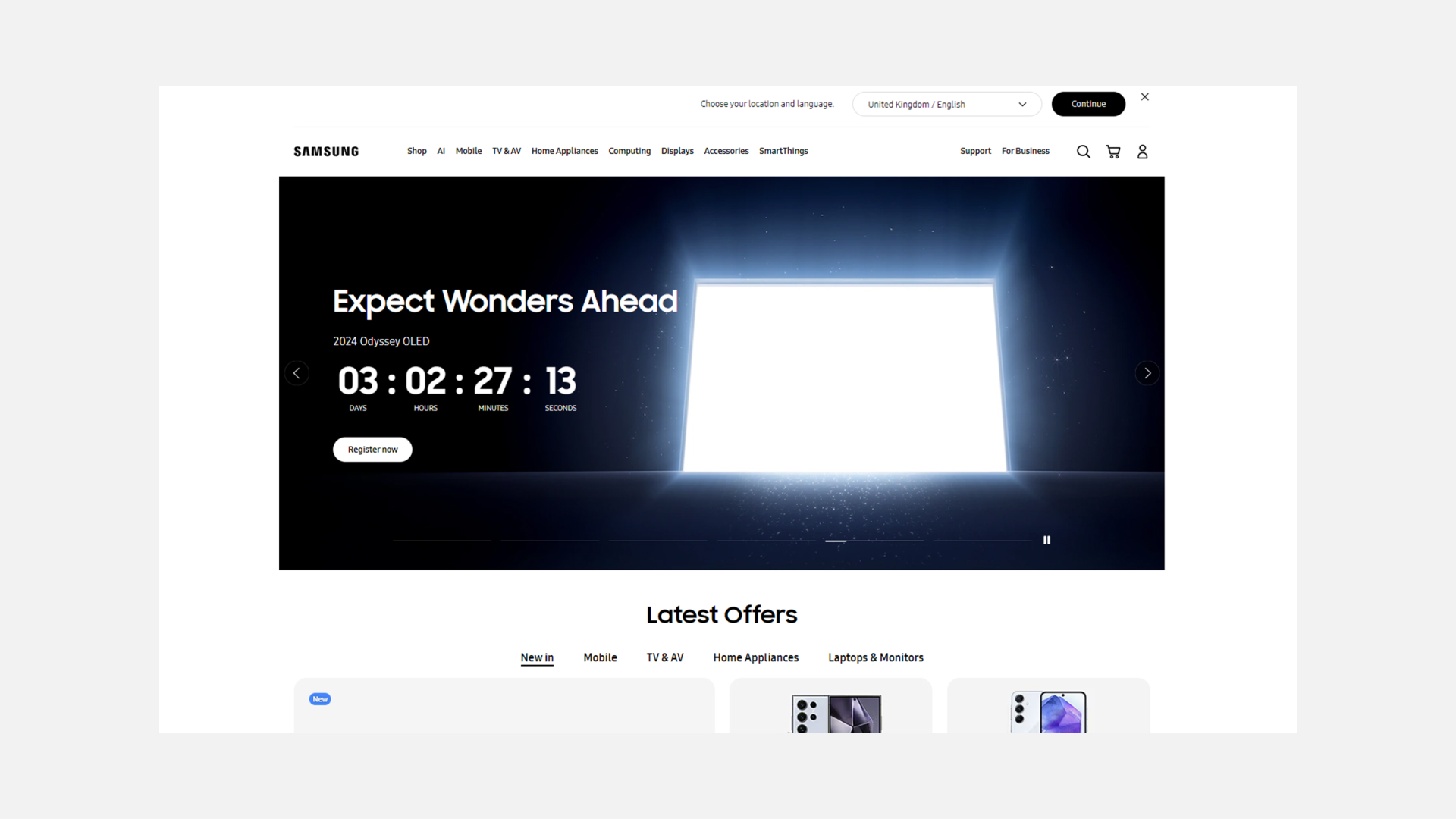This screenshot has height=819, width=1456.
Task: Click the user account icon
Action: (x=1142, y=152)
